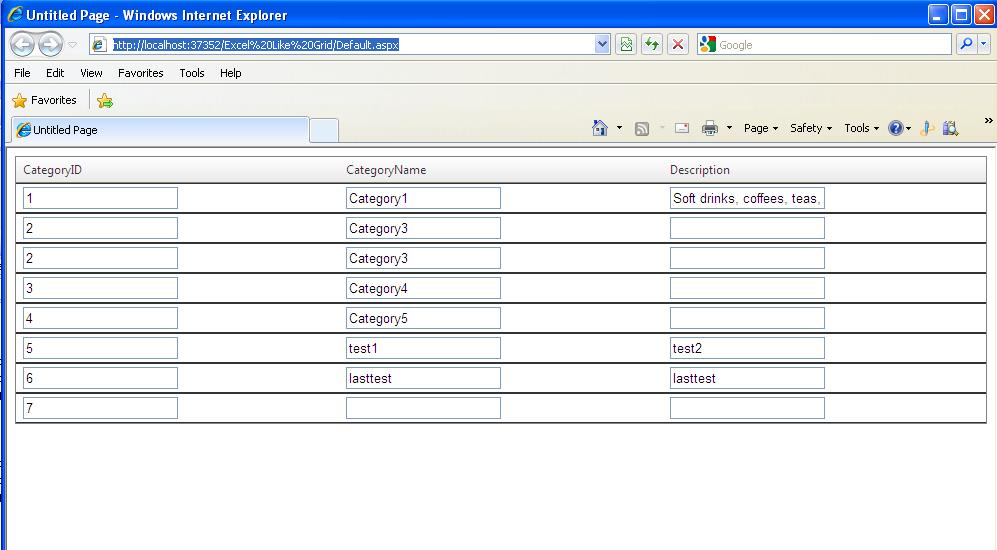The width and height of the screenshot is (997, 550).
Task: Open the recent pages dropdown beside Forward
Action: [x=72, y=45]
